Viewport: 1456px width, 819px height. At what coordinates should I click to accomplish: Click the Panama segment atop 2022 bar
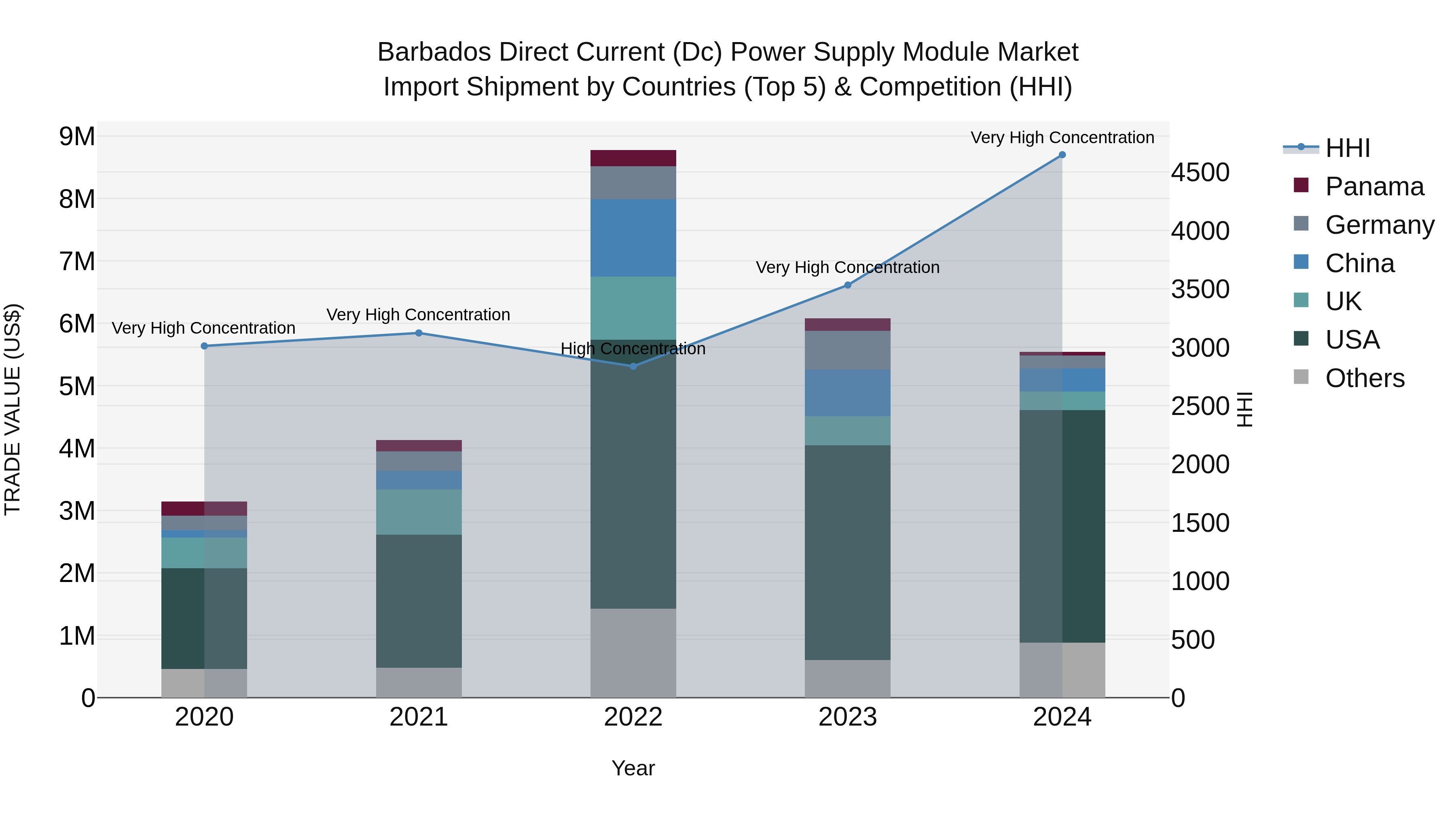(633, 158)
